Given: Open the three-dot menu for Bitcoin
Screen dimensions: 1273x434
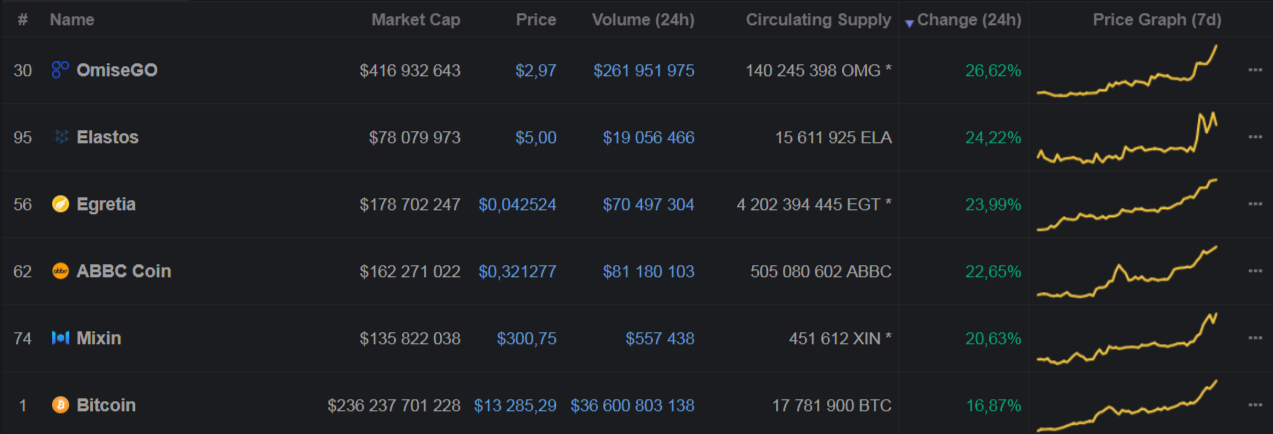Looking at the screenshot, I should [1255, 405].
